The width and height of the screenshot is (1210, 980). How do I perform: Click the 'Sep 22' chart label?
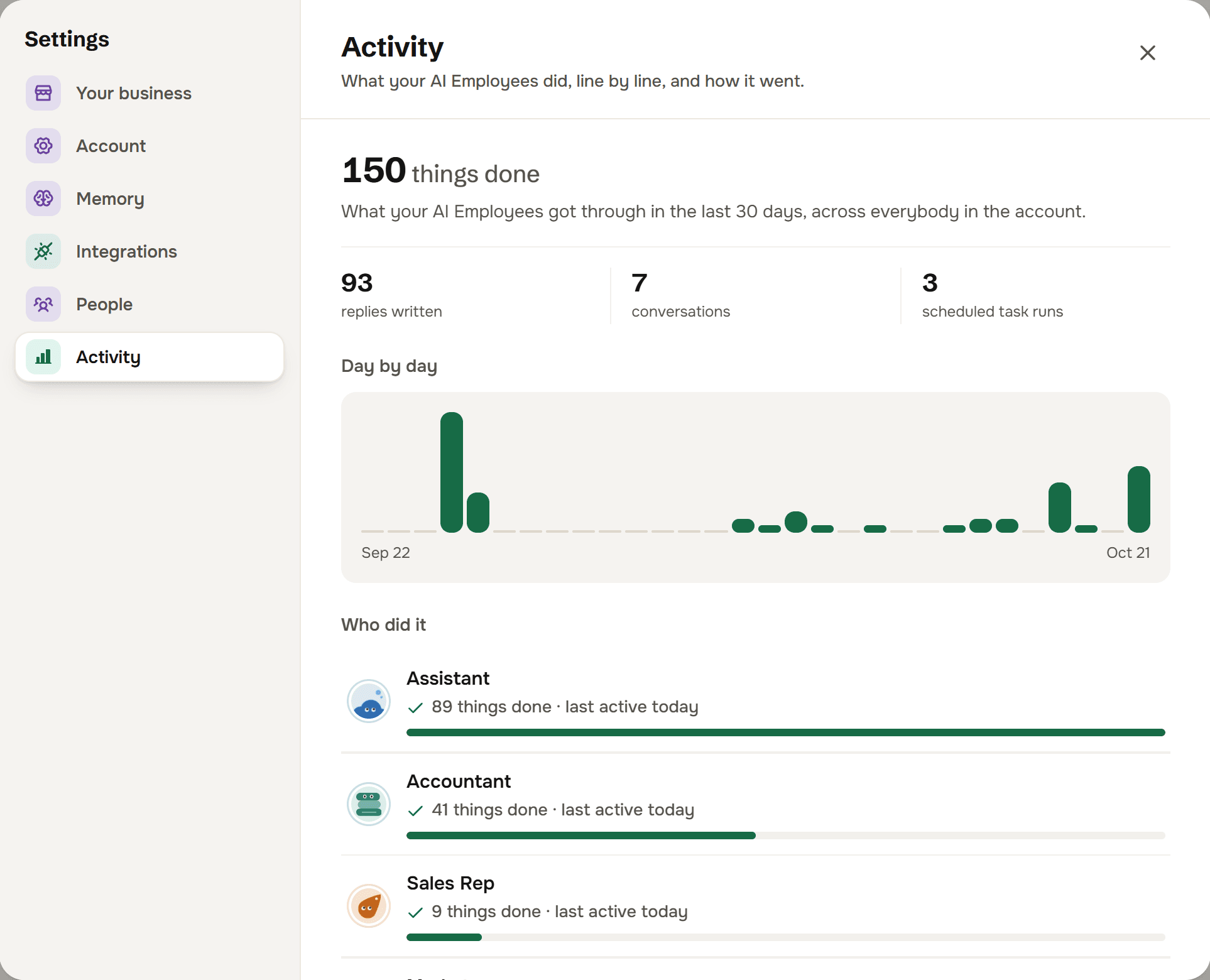pyautogui.click(x=386, y=553)
